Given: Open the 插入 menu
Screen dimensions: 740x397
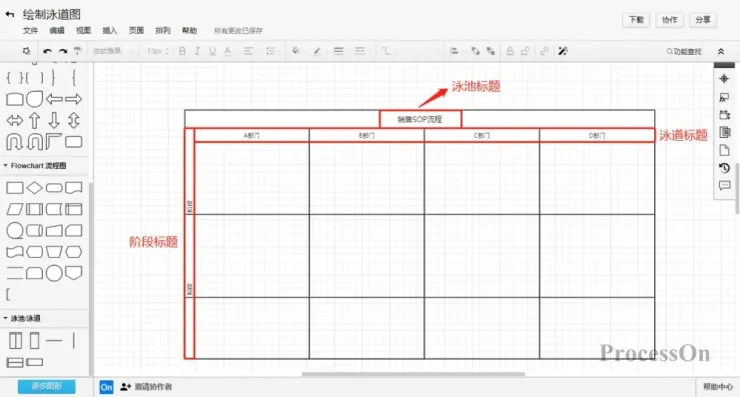Looking at the screenshot, I should [x=109, y=31].
